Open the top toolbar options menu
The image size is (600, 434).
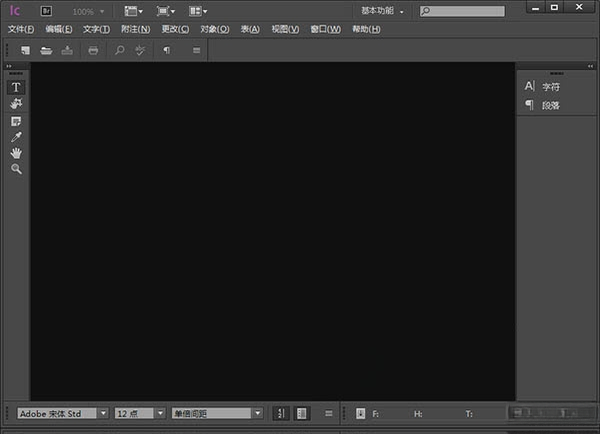[x=196, y=50]
